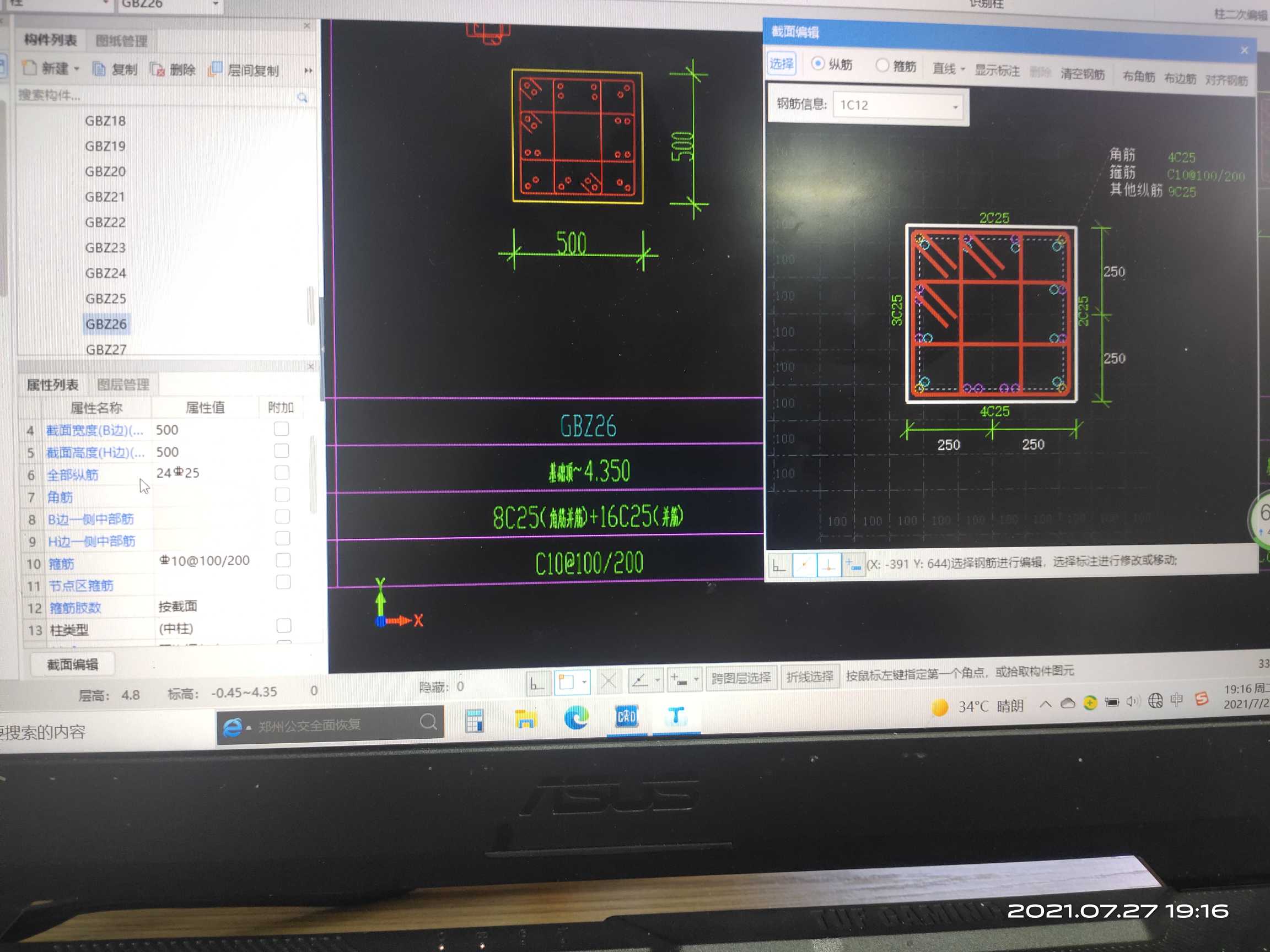
Task: Tick the 附加 checkbox for 截面高度
Action: point(281,451)
